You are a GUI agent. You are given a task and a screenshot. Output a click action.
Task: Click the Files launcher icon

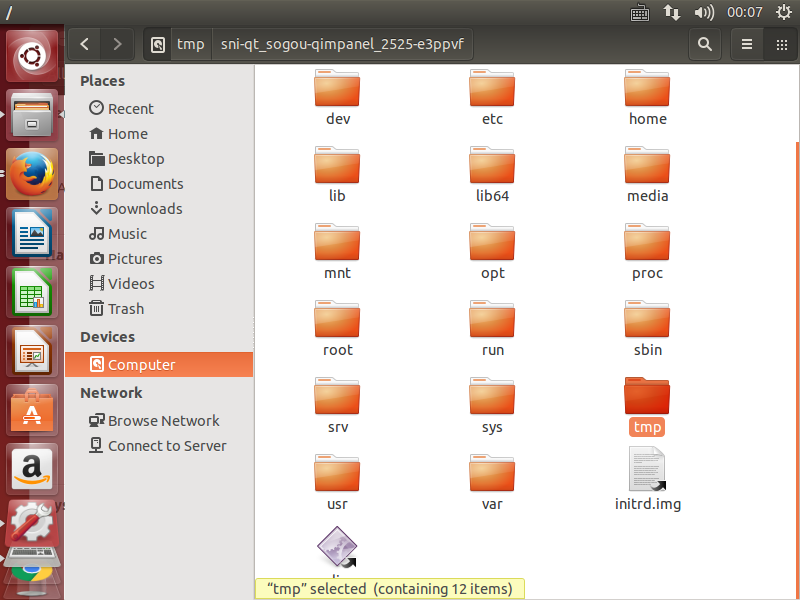tap(32, 114)
